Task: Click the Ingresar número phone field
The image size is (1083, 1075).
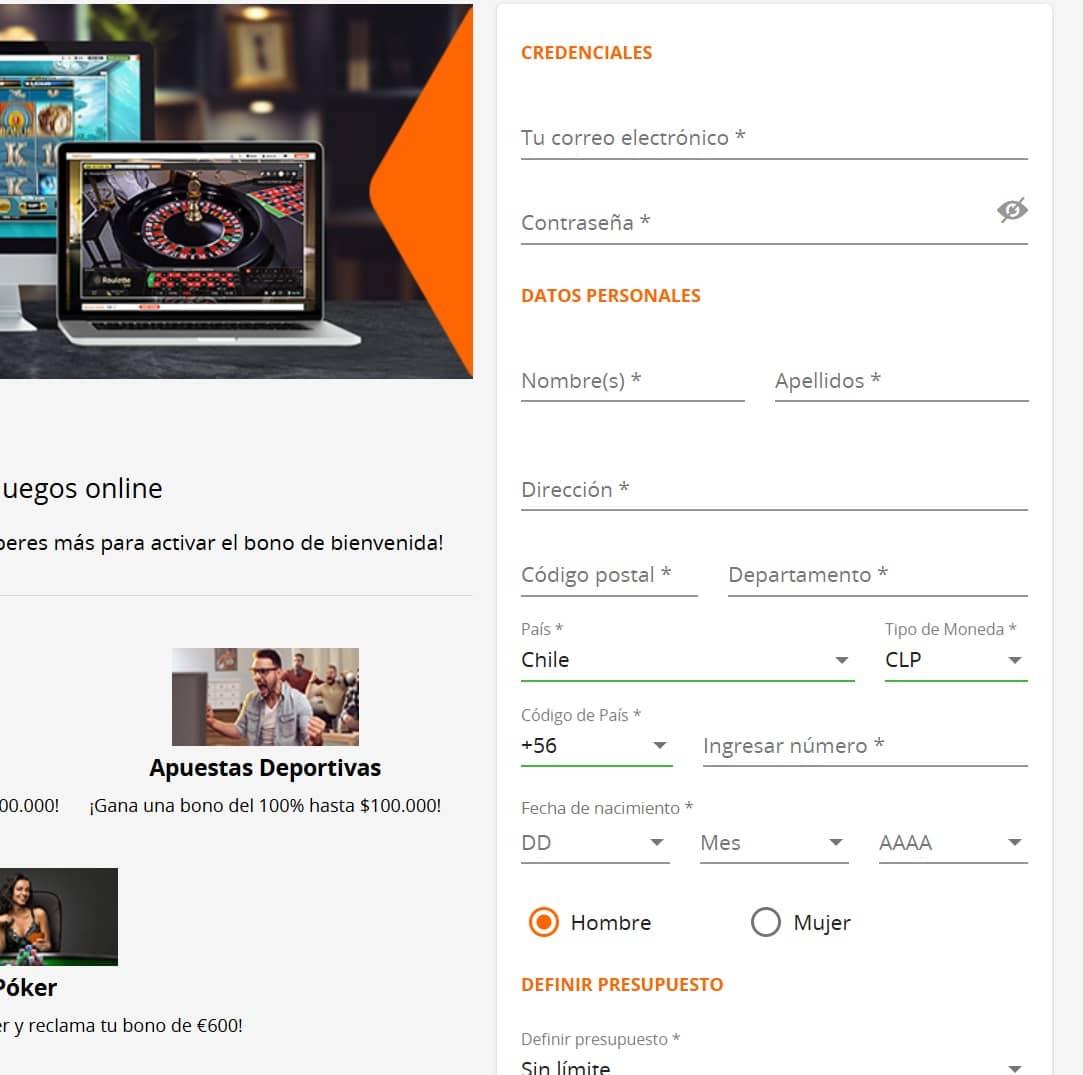Action: tap(865, 747)
